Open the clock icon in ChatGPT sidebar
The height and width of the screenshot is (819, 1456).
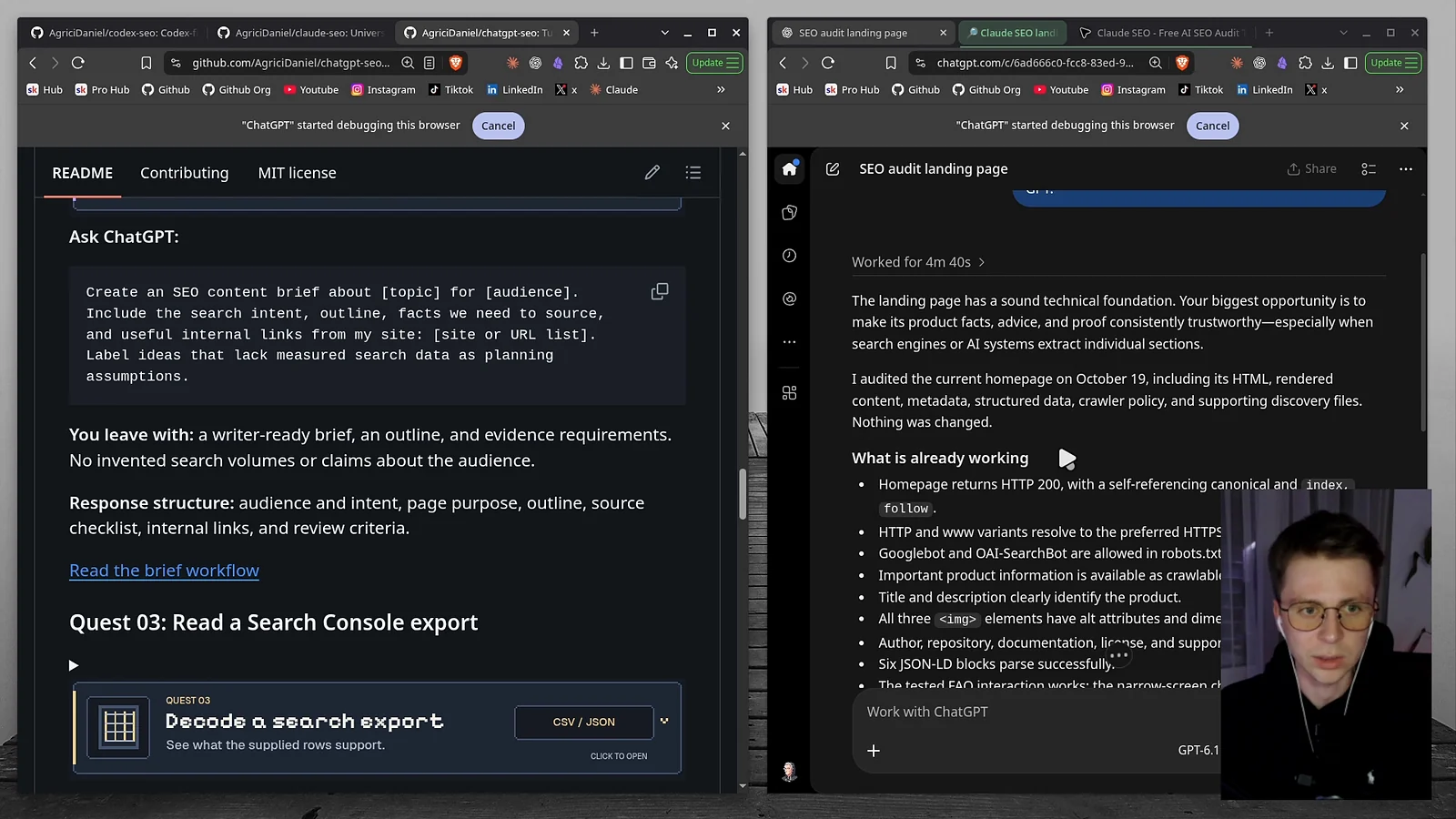point(789,256)
